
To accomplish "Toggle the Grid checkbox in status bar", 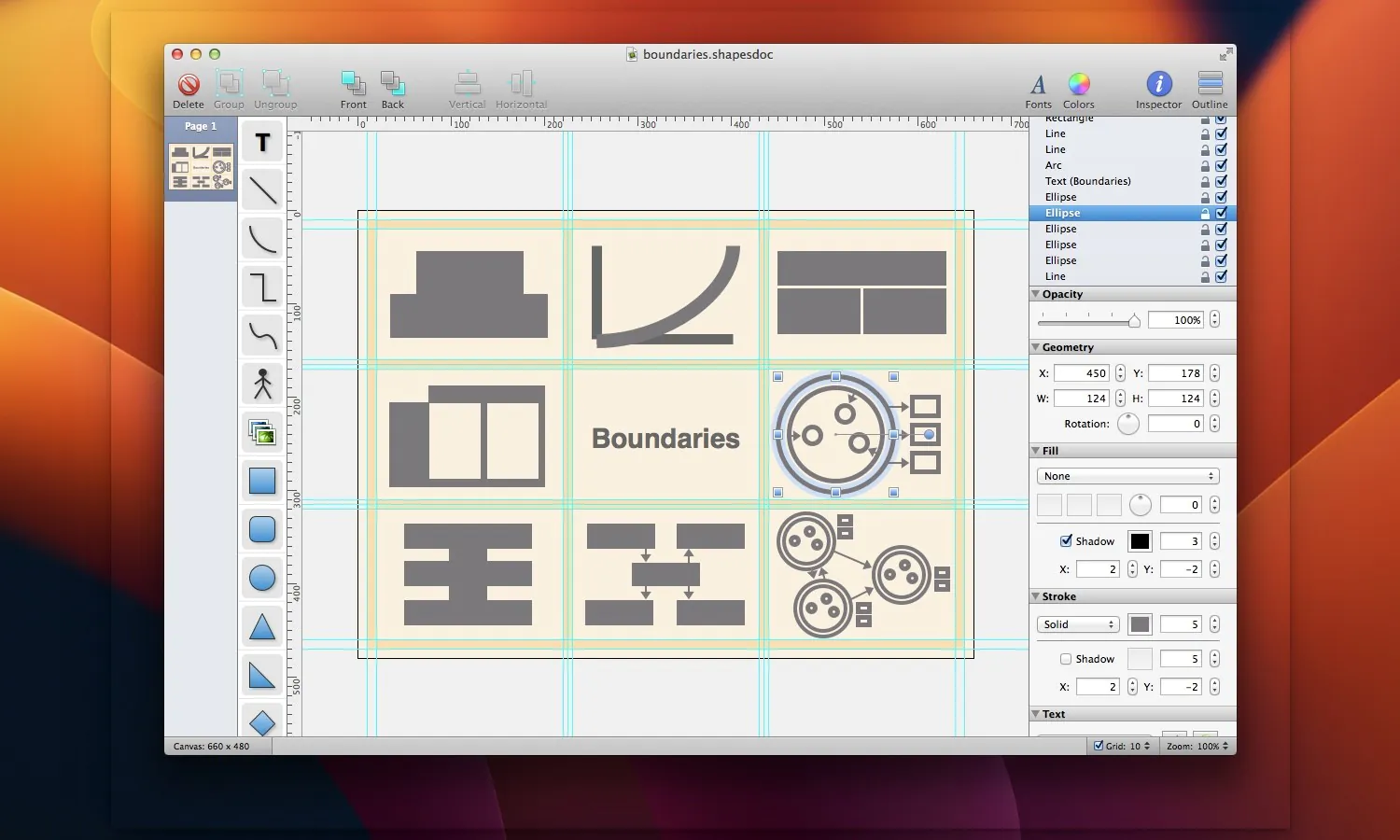I will [x=1099, y=746].
